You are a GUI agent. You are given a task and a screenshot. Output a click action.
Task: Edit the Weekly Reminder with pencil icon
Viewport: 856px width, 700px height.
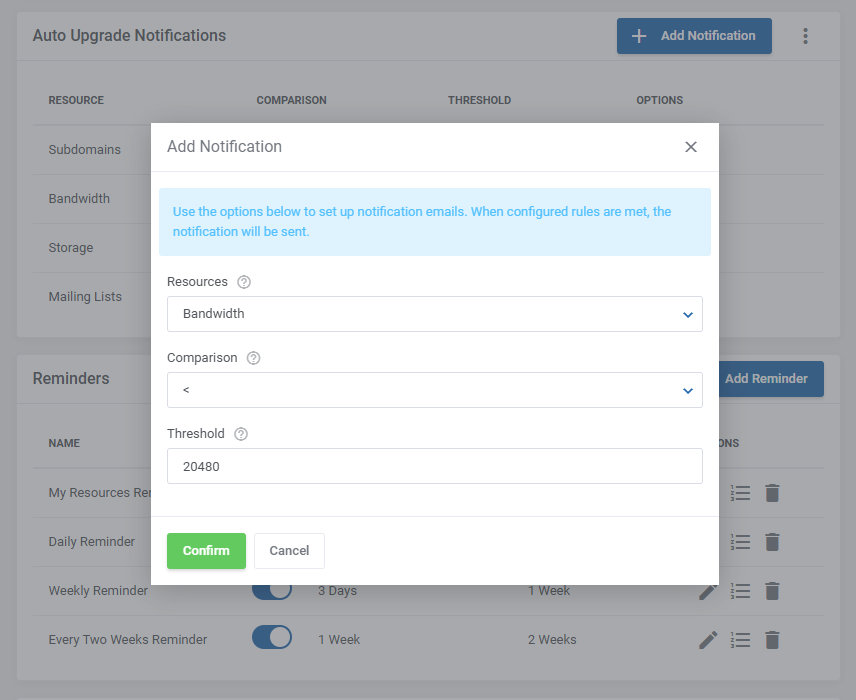point(708,591)
